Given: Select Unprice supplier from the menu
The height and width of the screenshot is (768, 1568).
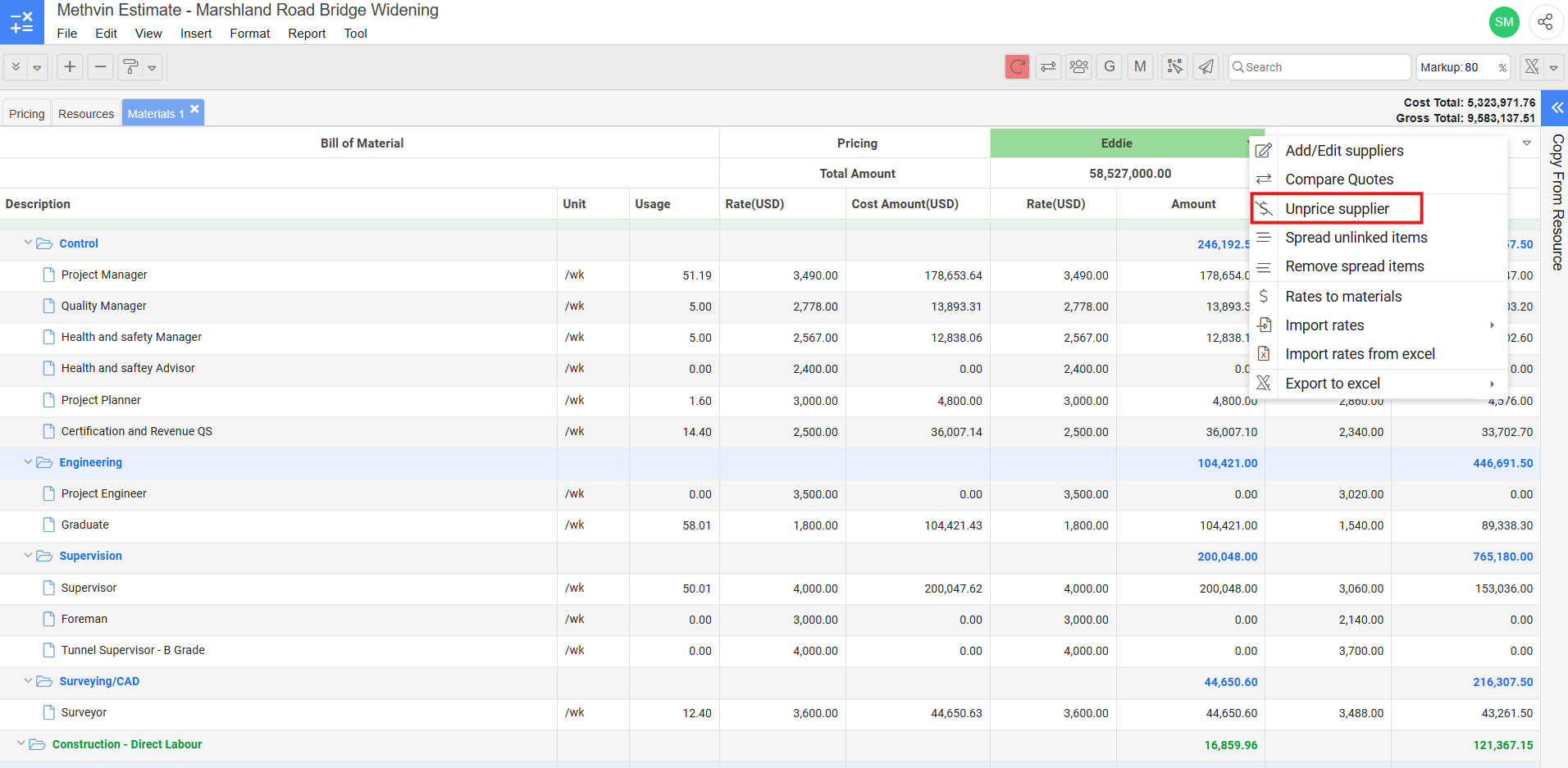Looking at the screenshot, I should pyautogui.click(x=1337, y=209).
